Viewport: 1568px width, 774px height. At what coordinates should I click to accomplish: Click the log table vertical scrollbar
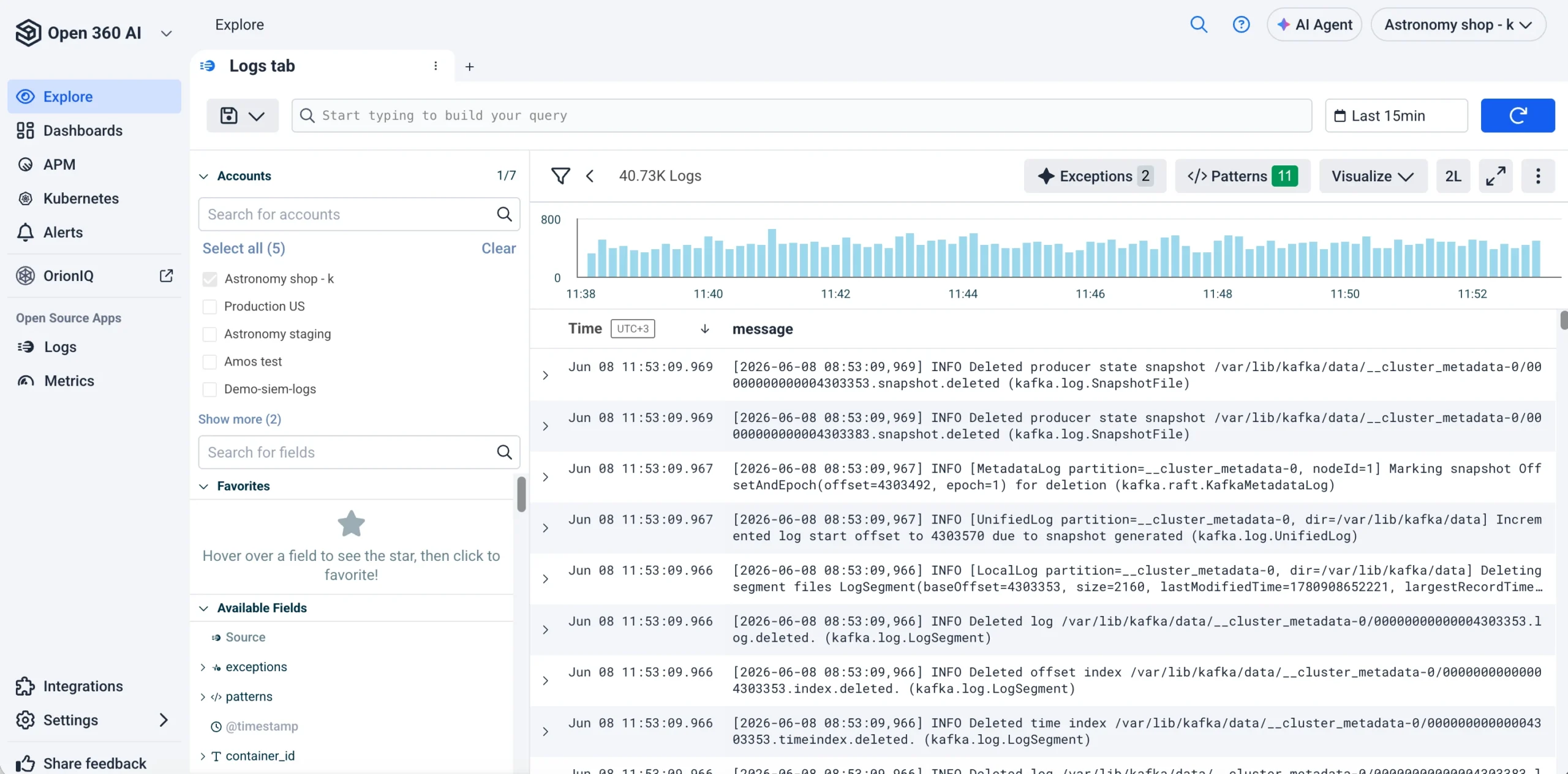[1564, 320]
